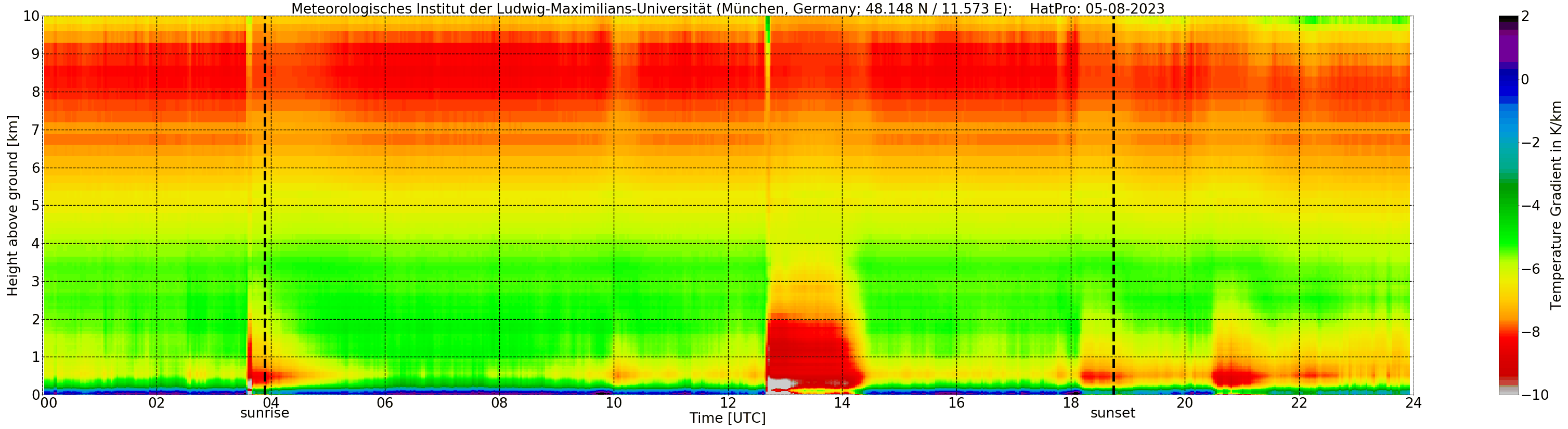Click the '0' tick on the height axis
This screenshot has width=1568, height=429.
(35, 395)
